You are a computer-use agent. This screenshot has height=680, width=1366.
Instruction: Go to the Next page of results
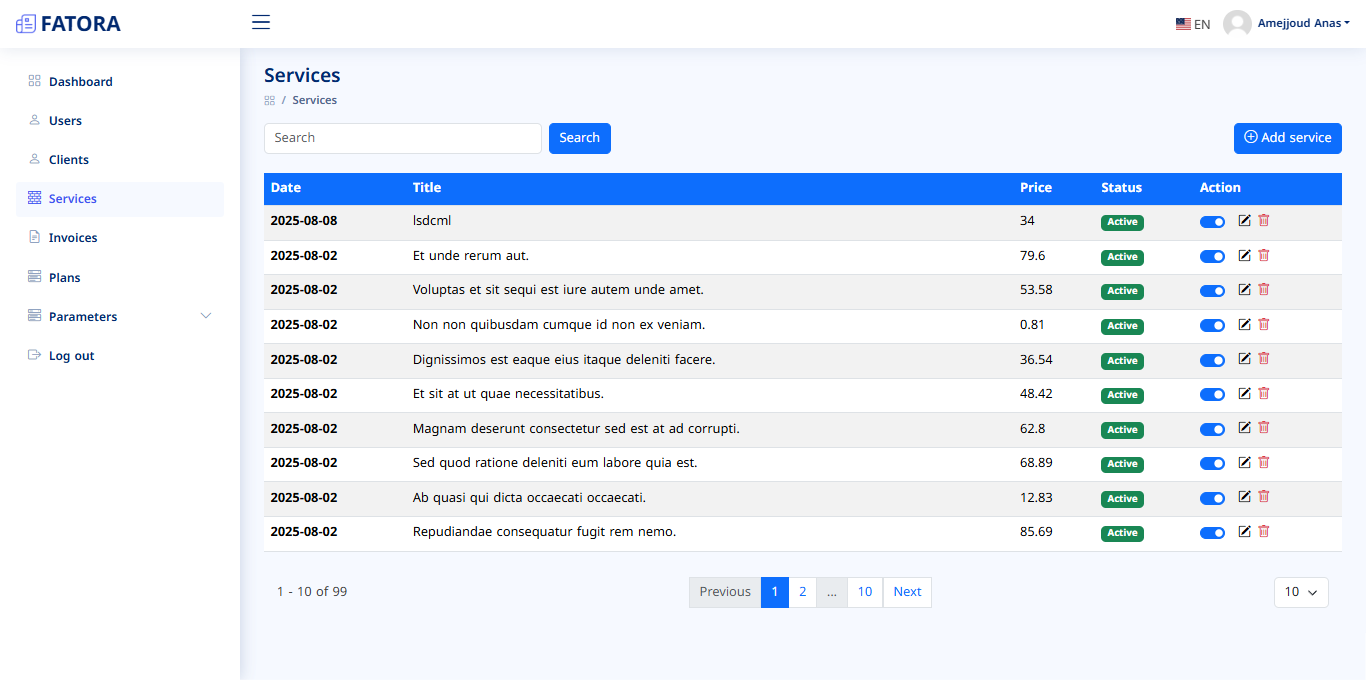[907, 592]
